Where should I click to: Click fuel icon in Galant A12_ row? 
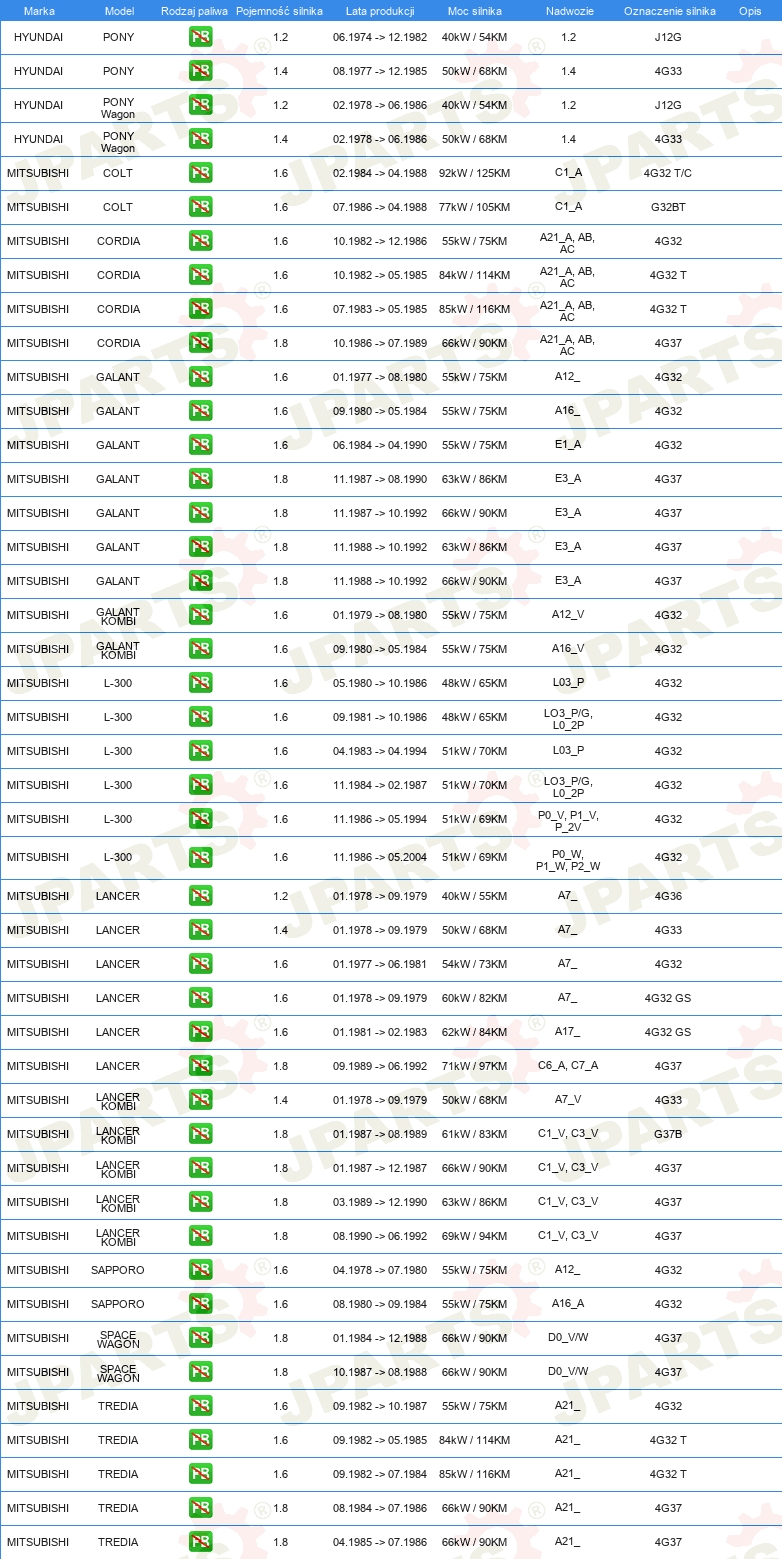pos(200,377)
